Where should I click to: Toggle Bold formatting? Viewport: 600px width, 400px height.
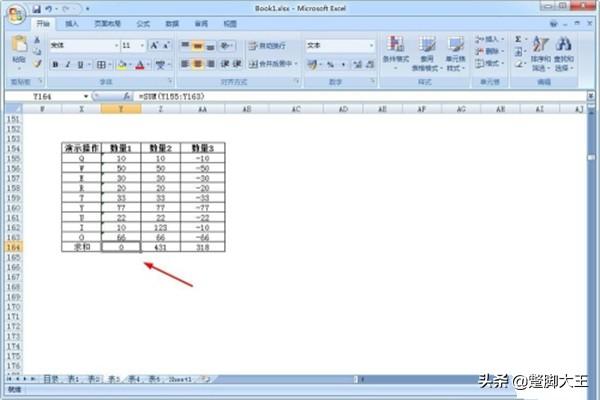pyautogui.click(x=55, y=64)
